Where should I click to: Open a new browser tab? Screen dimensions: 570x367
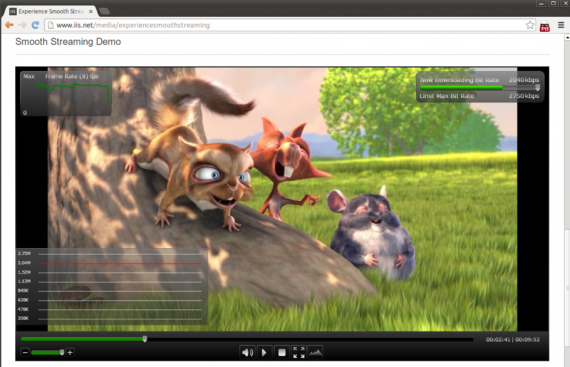tap(105, 11)
